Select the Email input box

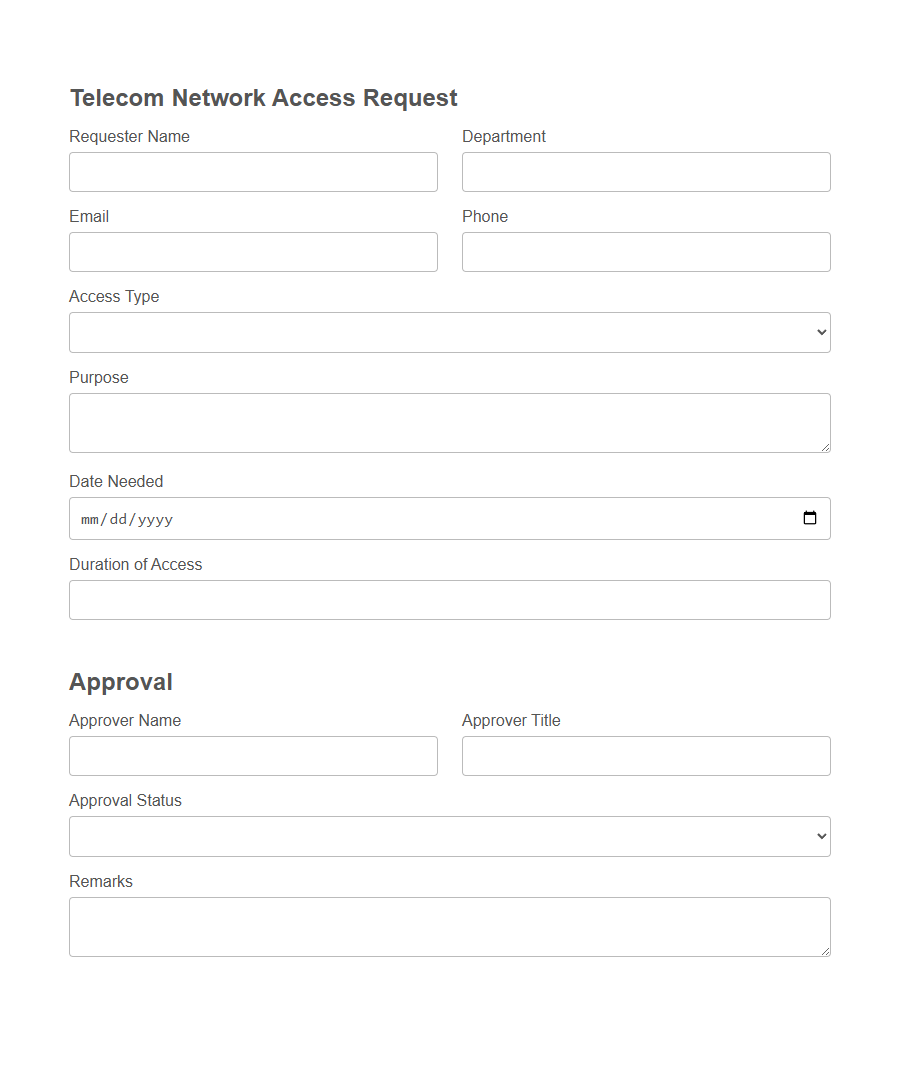pyautogui.click(x=253, y=251)
